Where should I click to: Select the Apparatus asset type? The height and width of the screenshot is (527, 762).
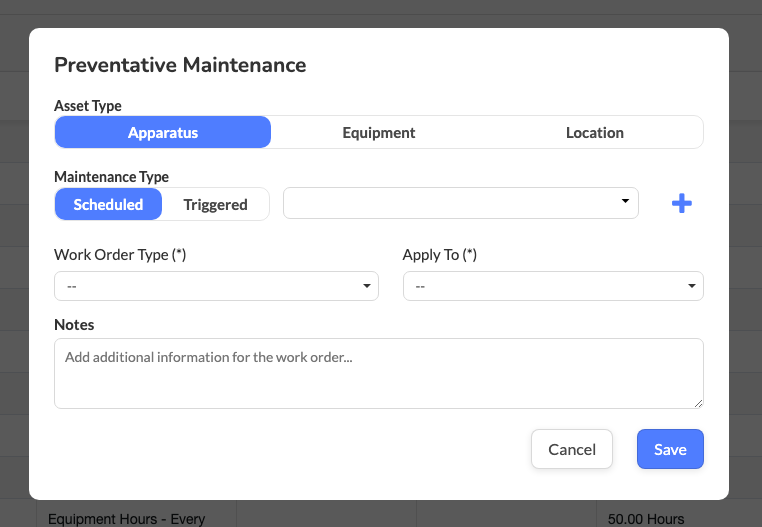click(162, 132)
